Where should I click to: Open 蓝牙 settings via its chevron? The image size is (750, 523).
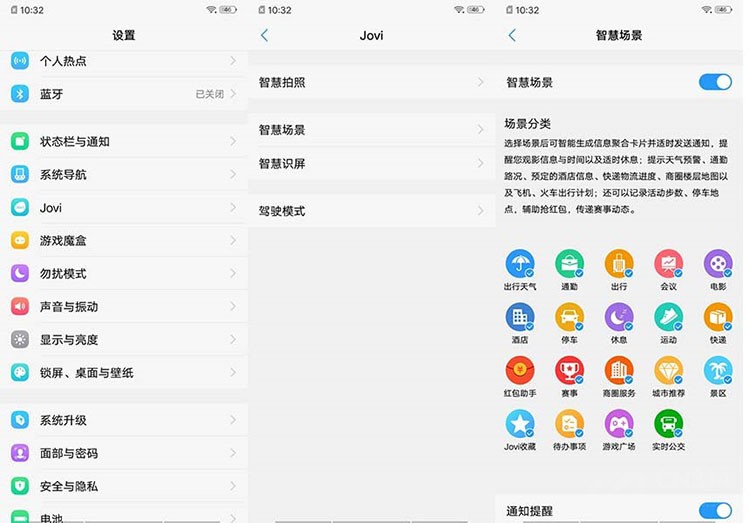[x=233, y=94]
